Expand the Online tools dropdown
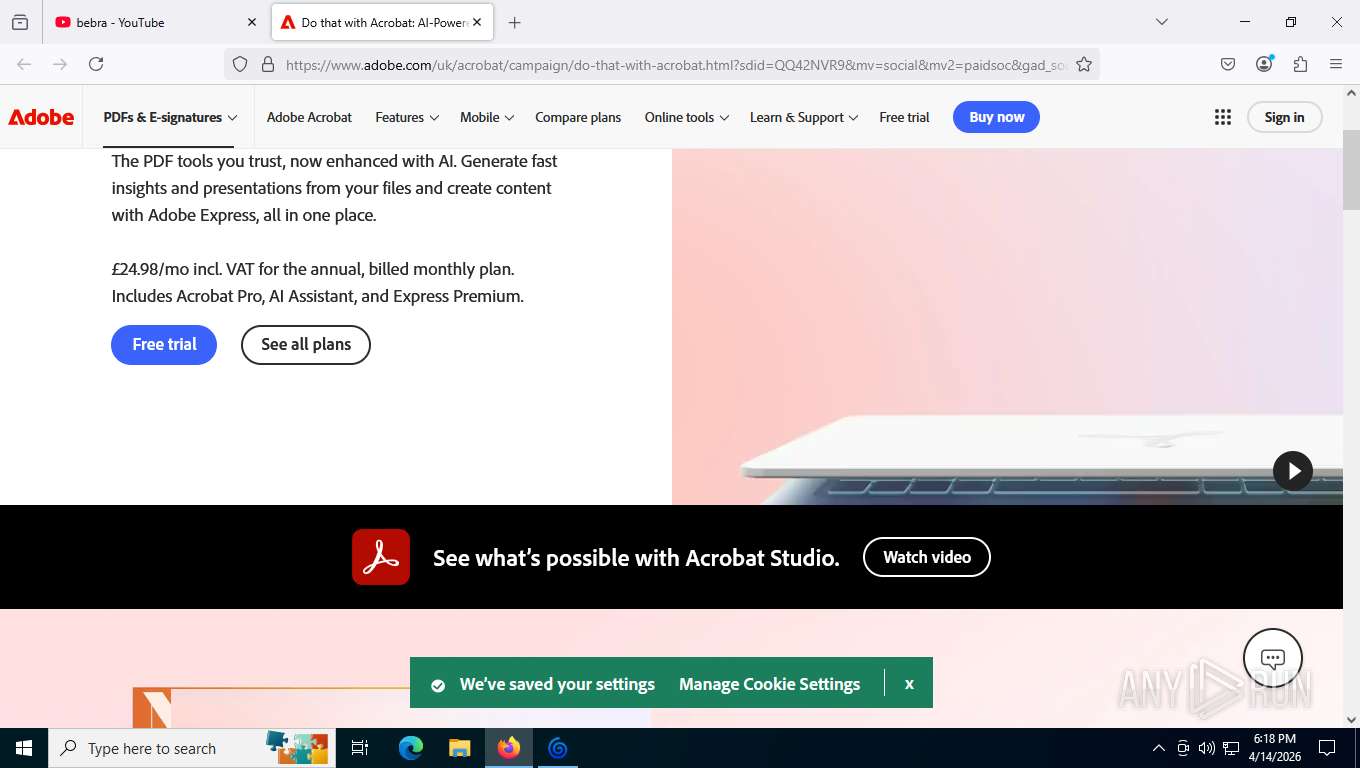 (x=687, y=117)
